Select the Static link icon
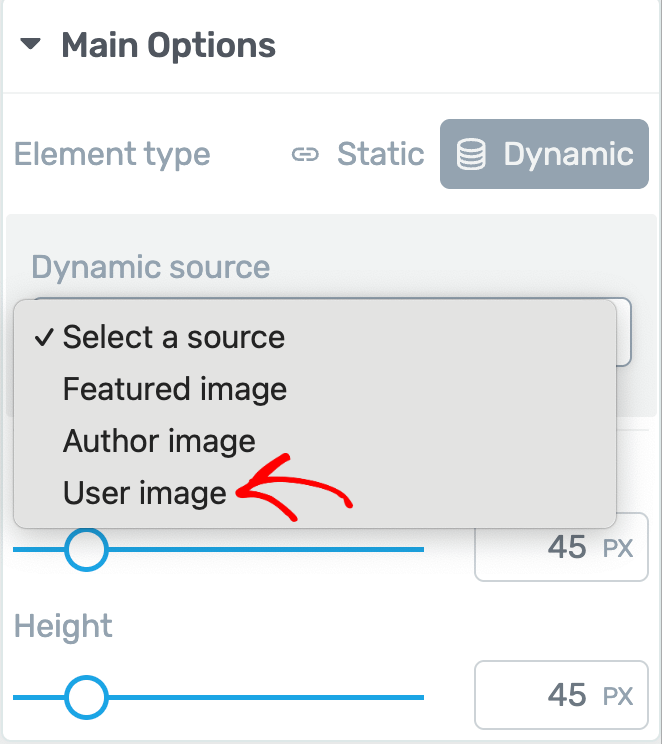662x744 pixels. tap(305, 154)
